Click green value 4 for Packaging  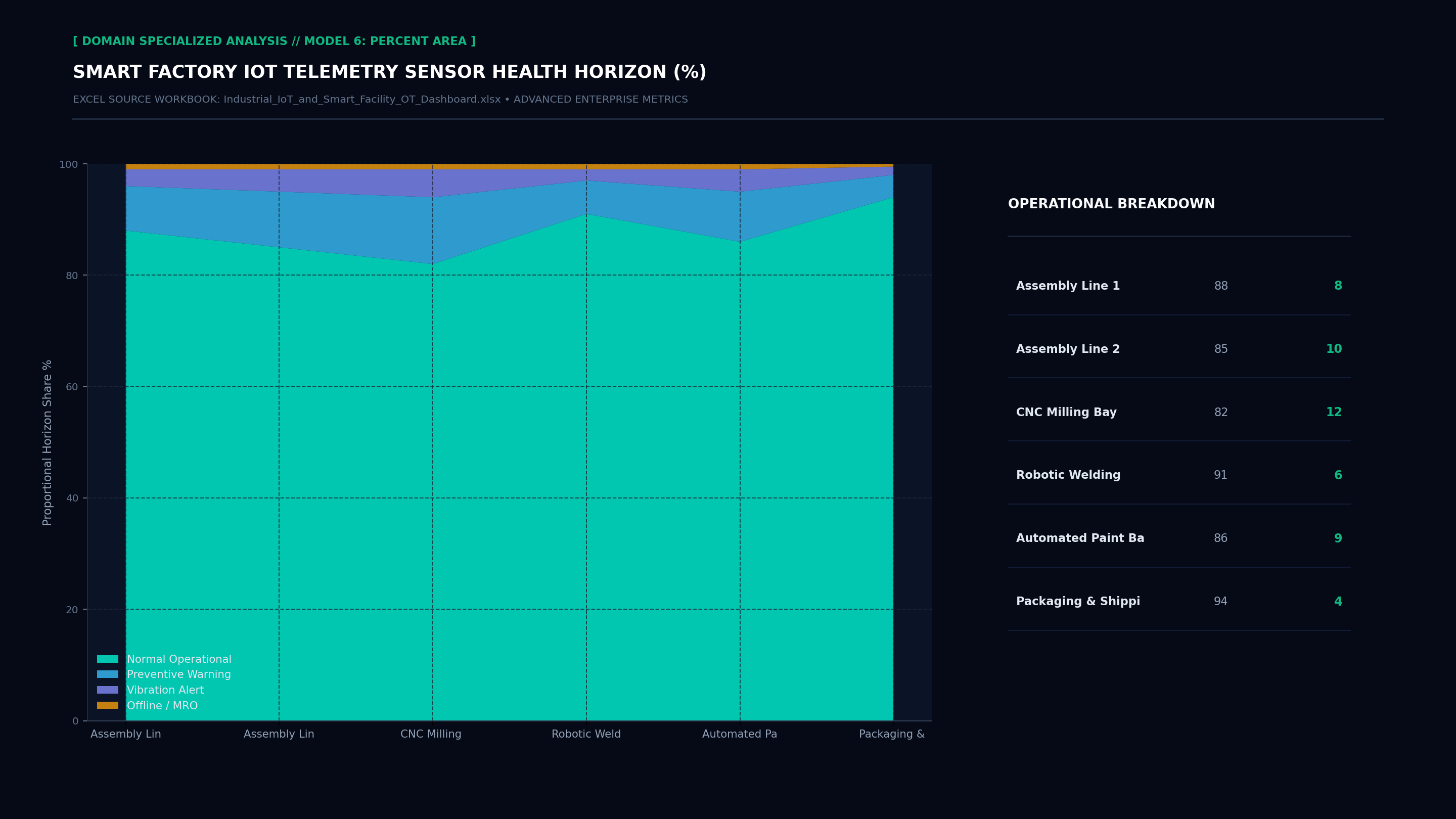[x=1338, y=602]
